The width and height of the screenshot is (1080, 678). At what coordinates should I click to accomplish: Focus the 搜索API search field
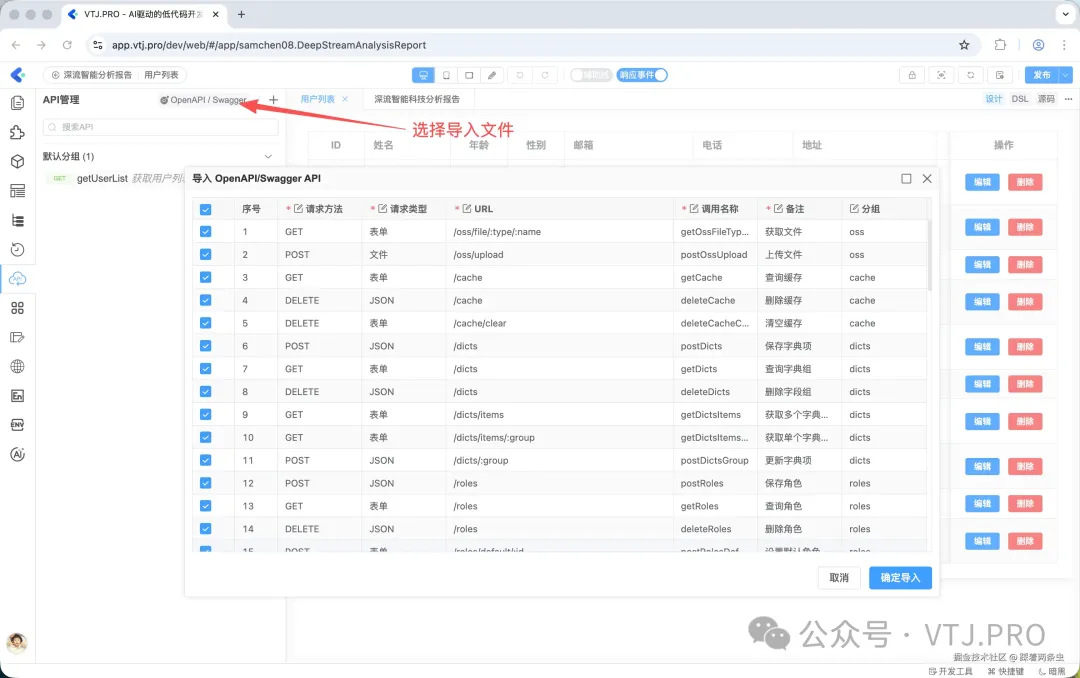click(x=160, y=127)
